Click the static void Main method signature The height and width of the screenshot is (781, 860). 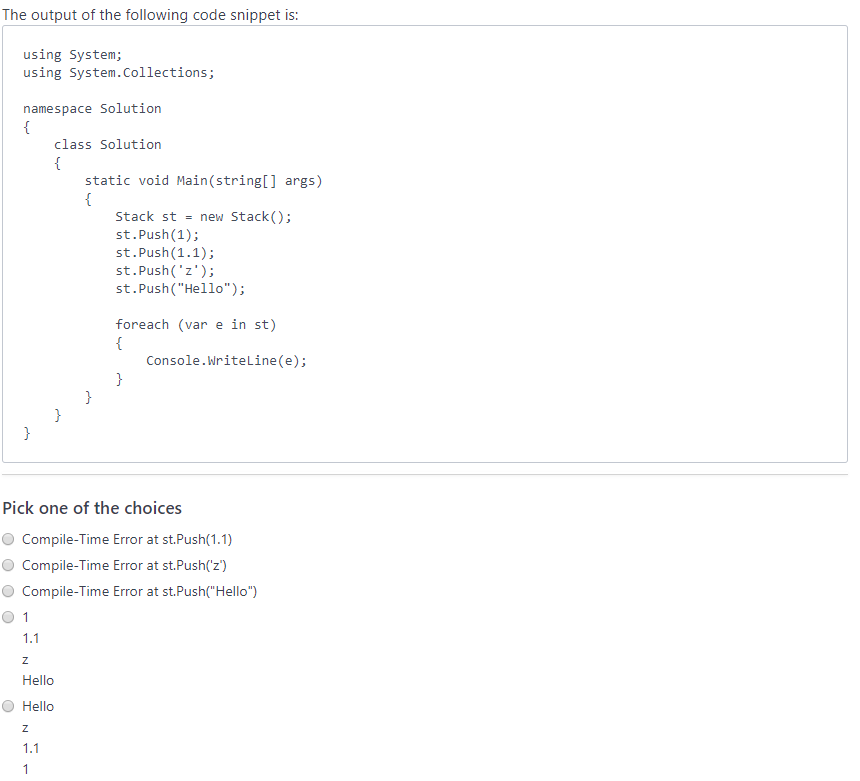(204, 180)
